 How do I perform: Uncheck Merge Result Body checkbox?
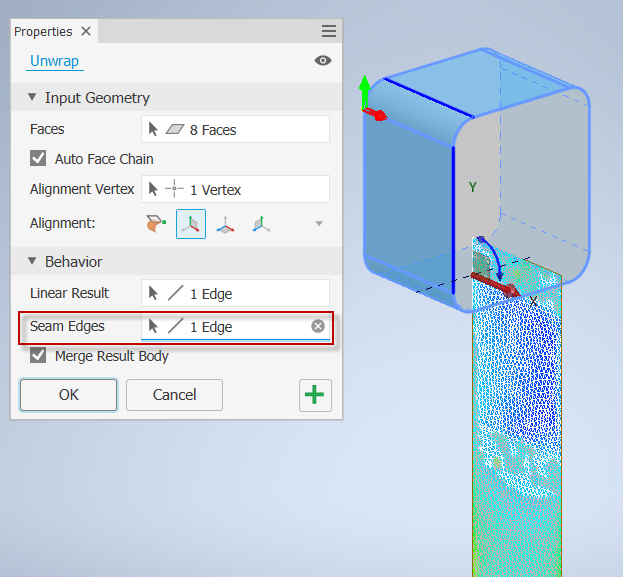[38, 355]
